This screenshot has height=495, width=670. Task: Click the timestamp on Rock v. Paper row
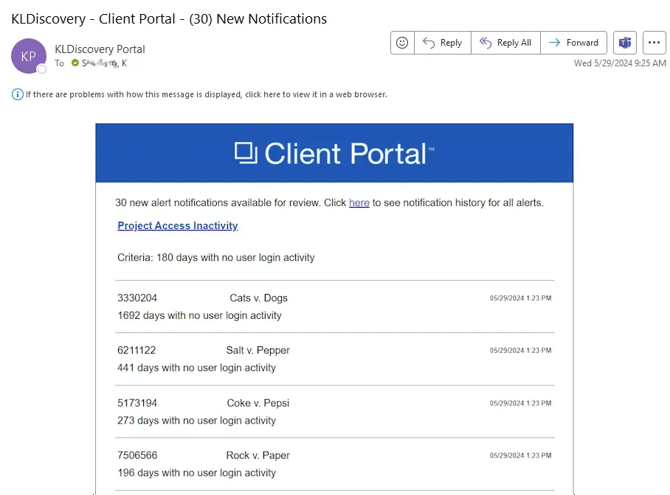(520, 455)
